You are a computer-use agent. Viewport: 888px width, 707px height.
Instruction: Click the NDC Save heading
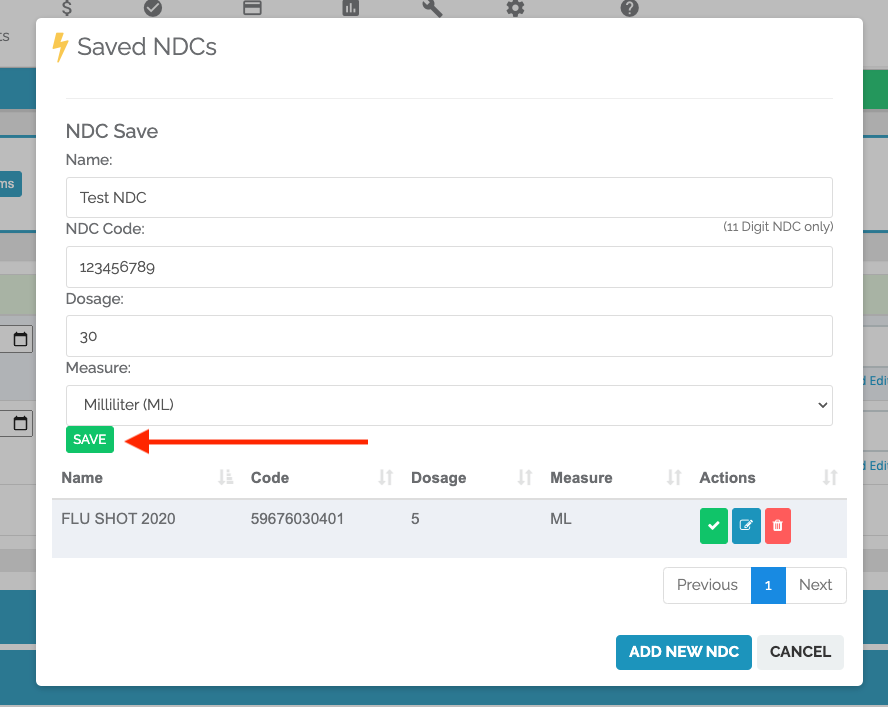pos(112,131)
